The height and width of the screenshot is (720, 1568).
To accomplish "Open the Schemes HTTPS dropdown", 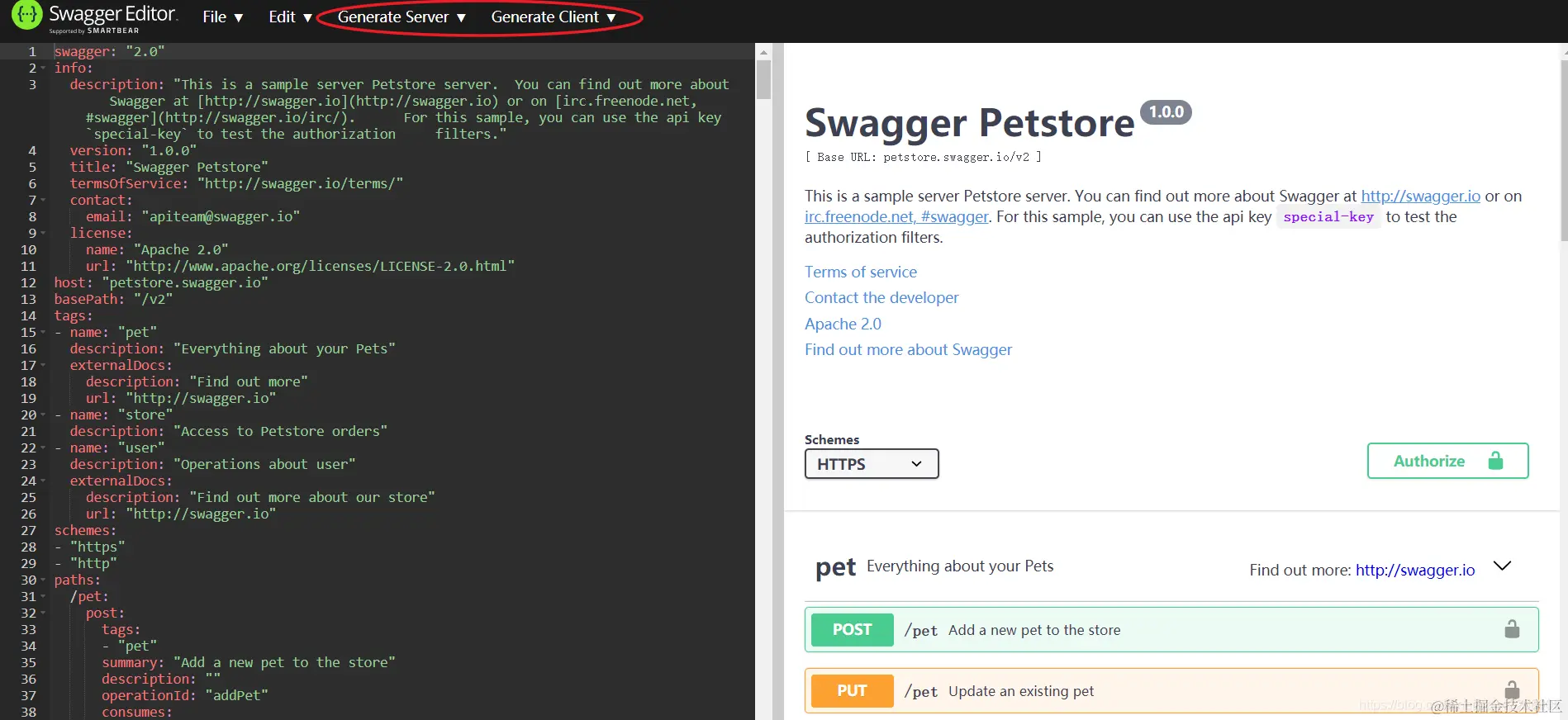I will 872,464.
